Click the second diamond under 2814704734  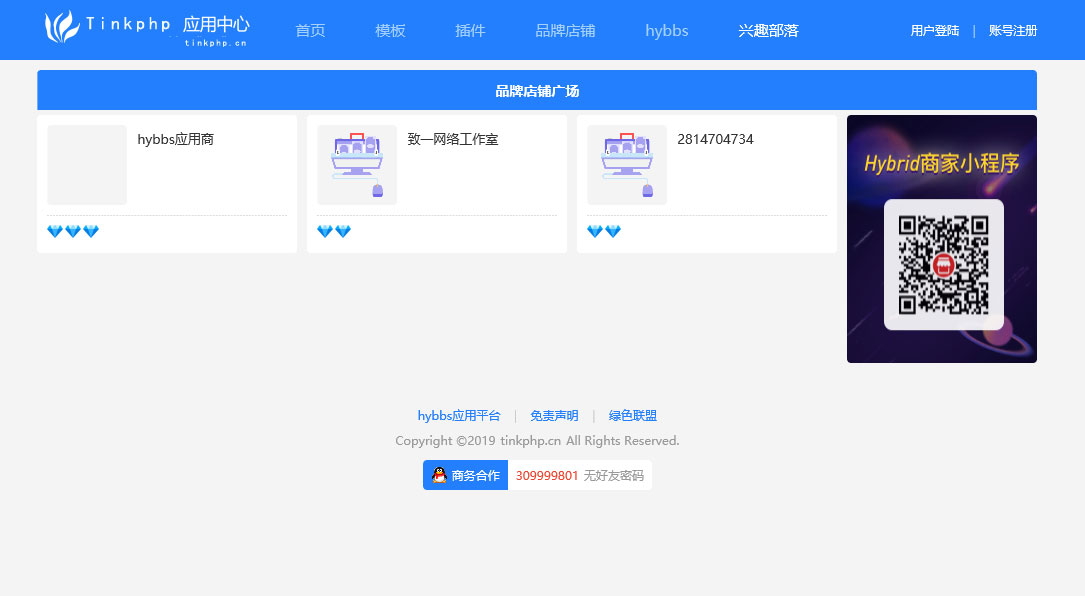[611, 231]
